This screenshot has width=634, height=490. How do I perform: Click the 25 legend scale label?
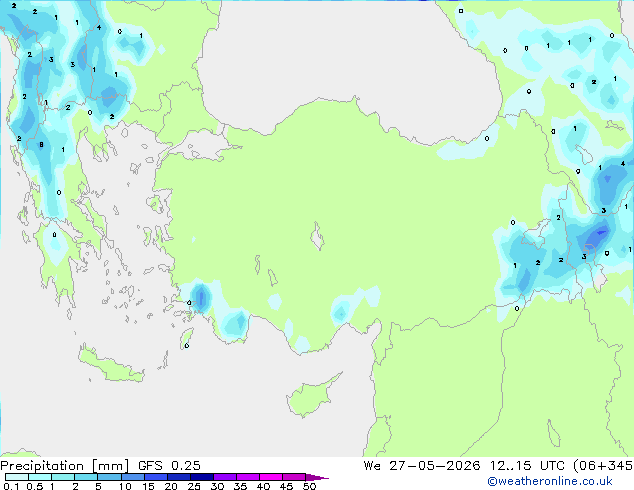click(194, 486)
